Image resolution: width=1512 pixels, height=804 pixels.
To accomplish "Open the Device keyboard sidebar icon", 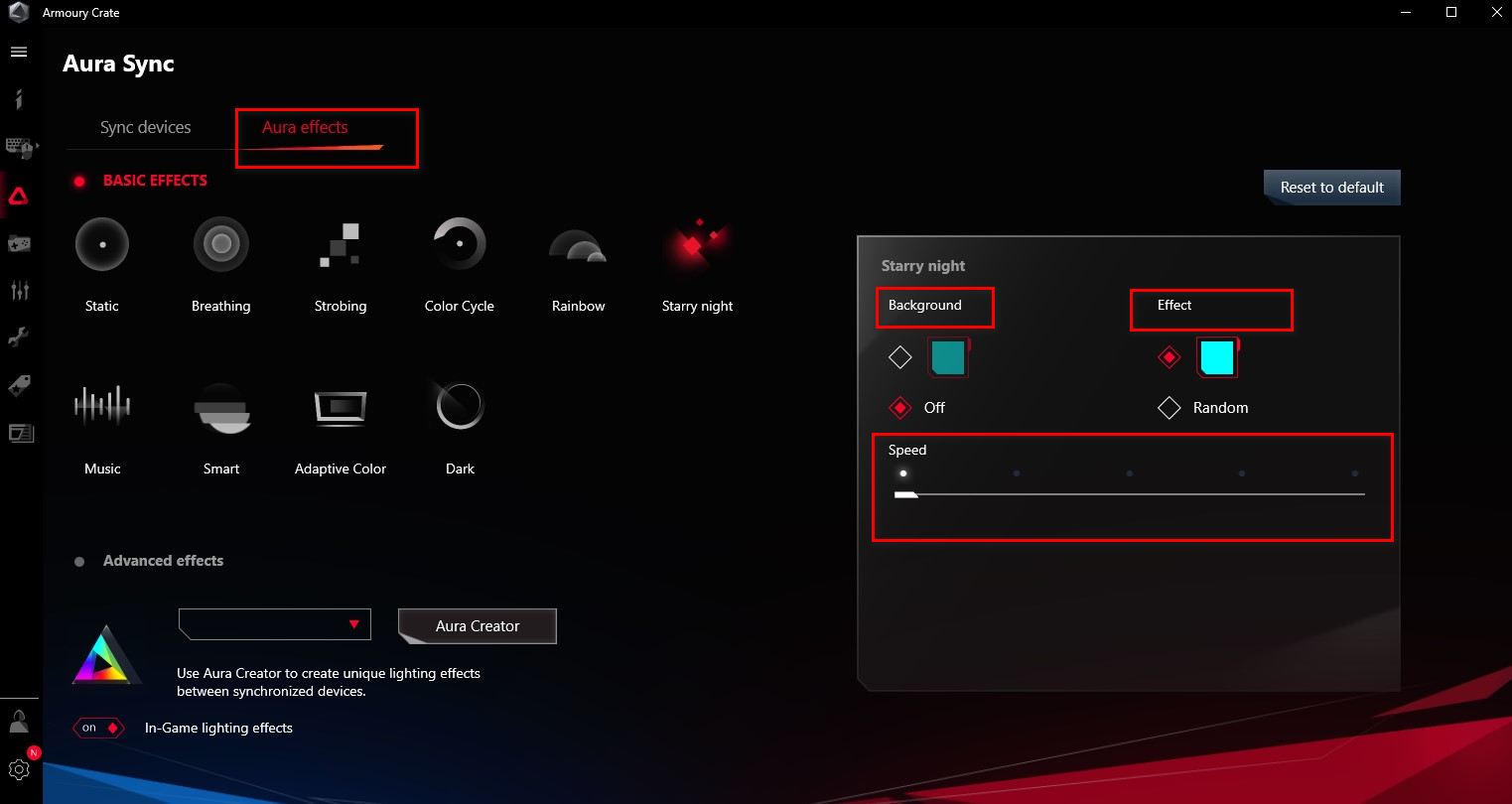I will point(21,148).
